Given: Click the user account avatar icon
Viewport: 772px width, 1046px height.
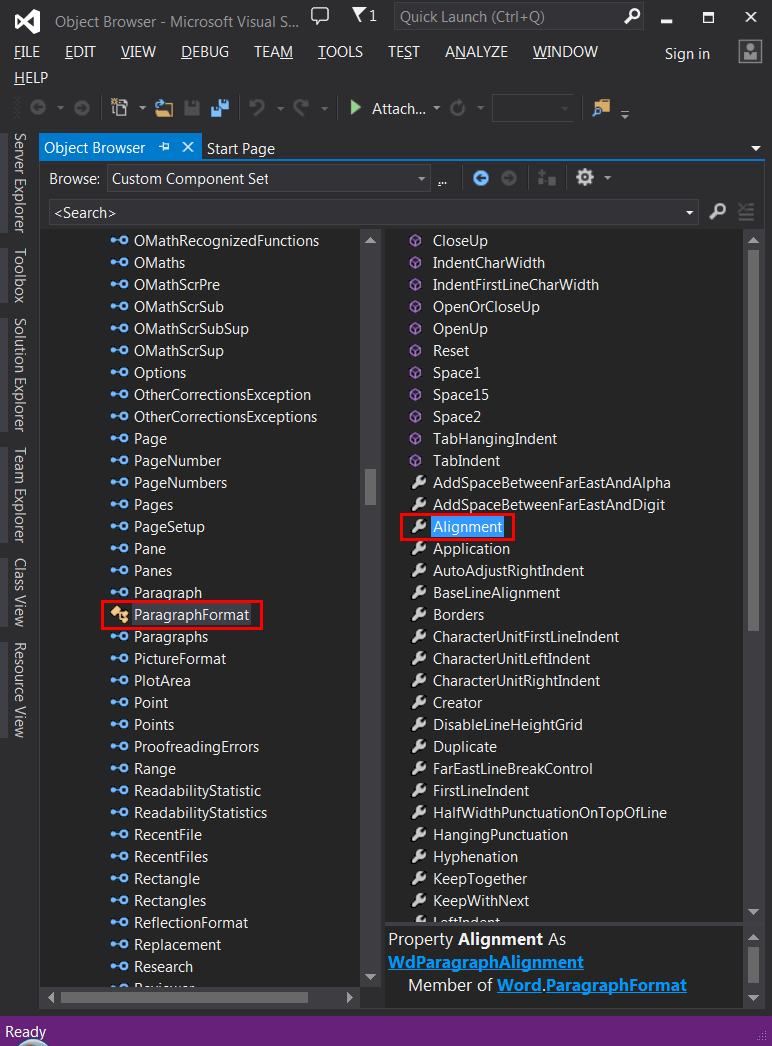Looking at the screenshot, I should (750, 52).
